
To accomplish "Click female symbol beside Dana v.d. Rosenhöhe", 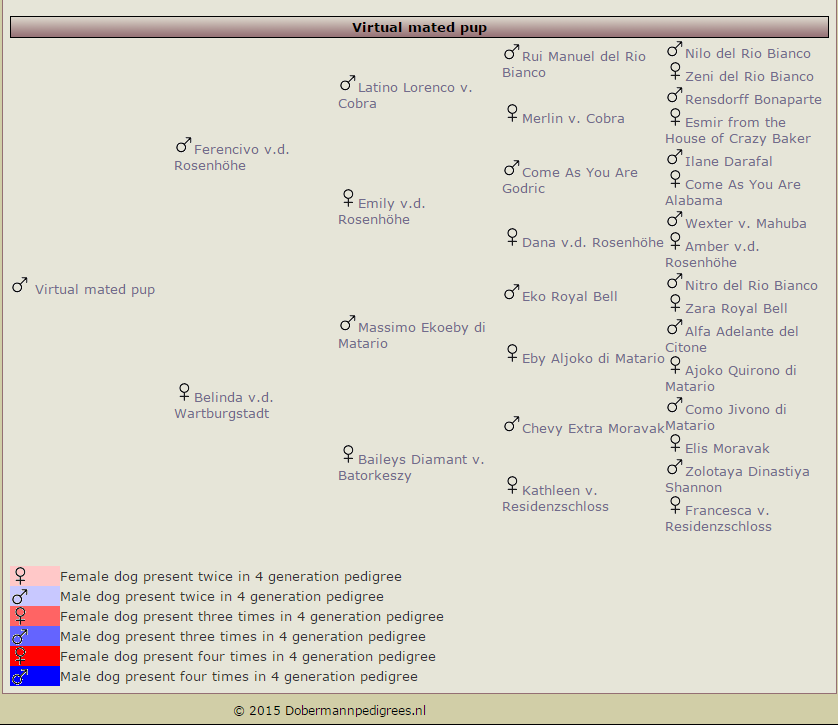I will click(512, 237).
